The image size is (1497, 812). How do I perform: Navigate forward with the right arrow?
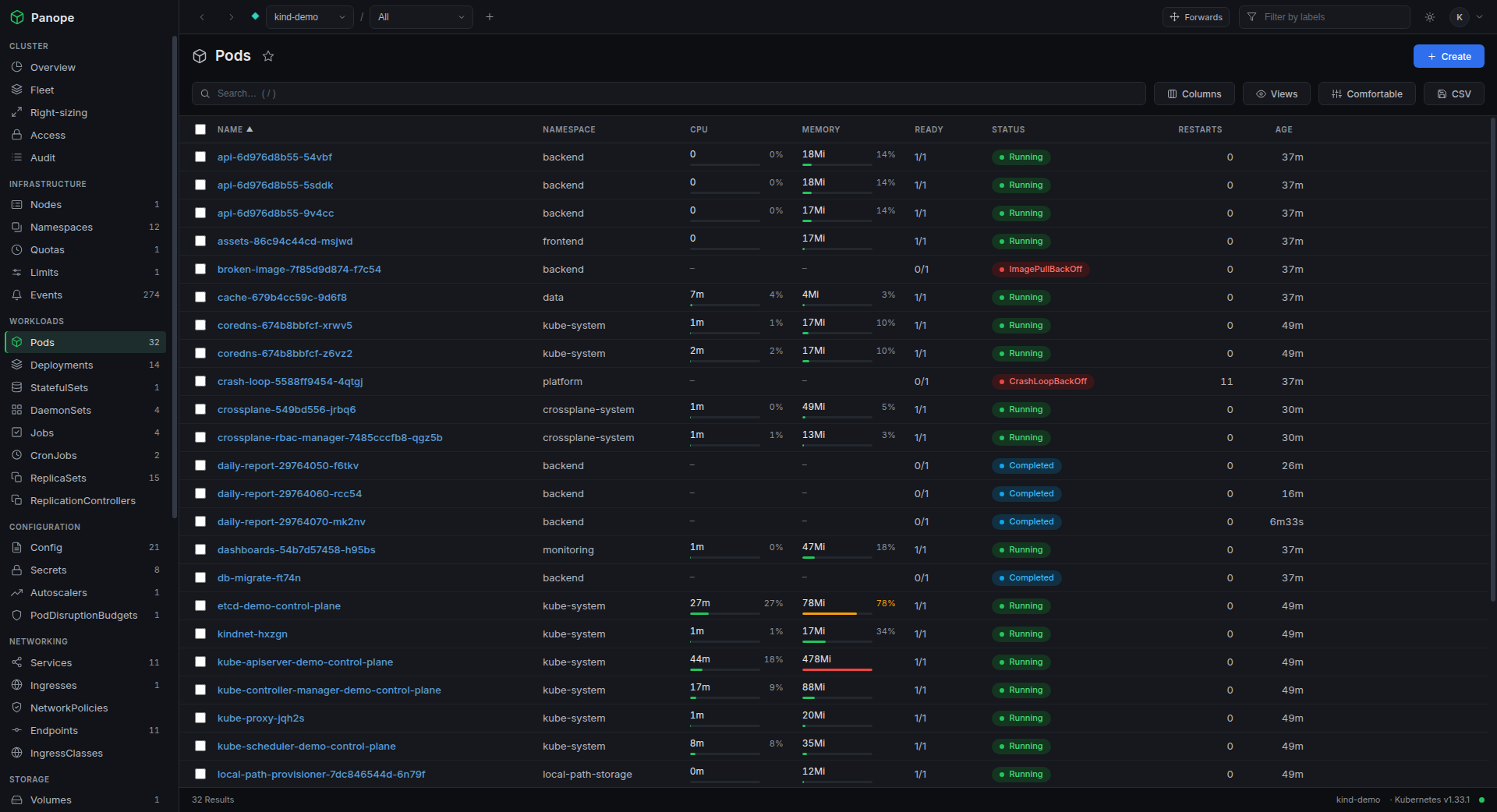[x=231, y=17]
